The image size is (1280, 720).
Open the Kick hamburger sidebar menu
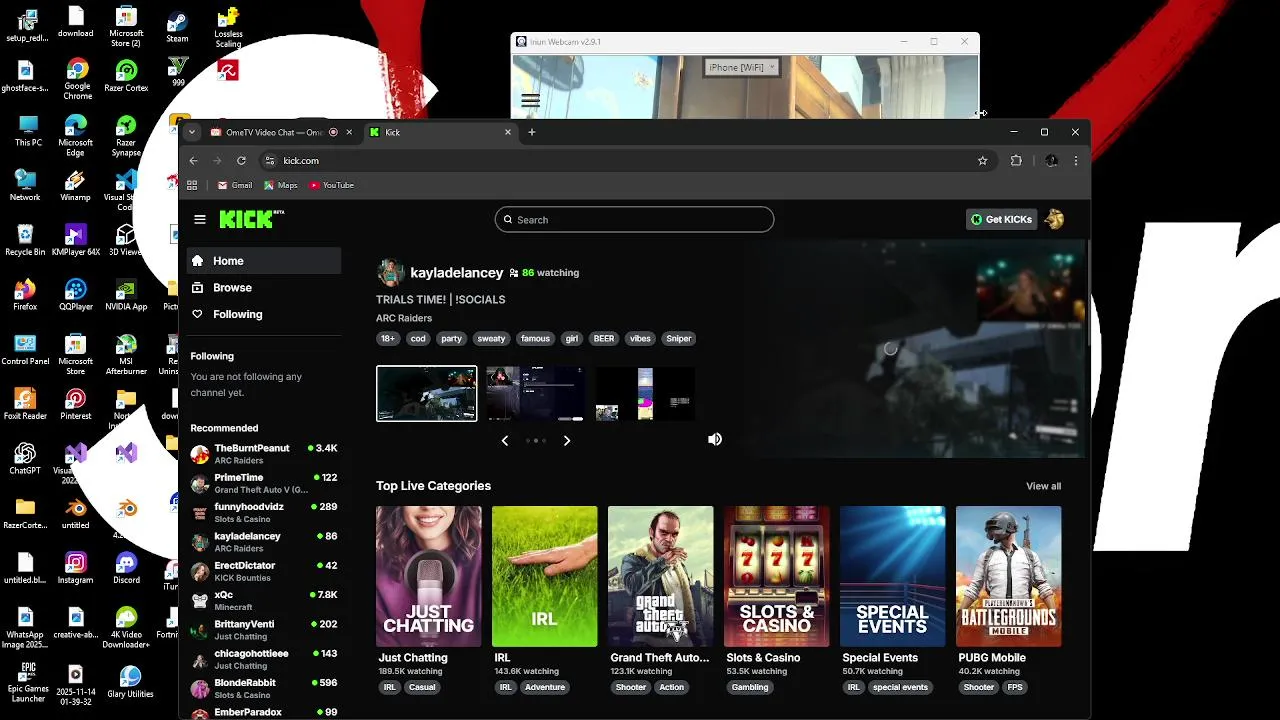(200, 219)
